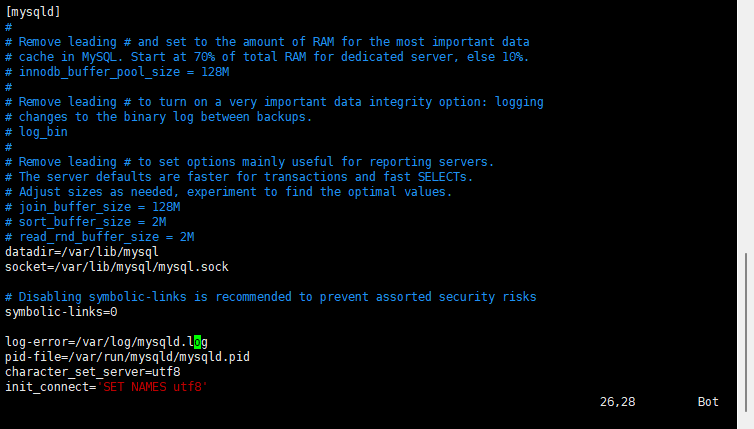
Task: Click the log_bin commented option
Action: [x=37, y=132]
